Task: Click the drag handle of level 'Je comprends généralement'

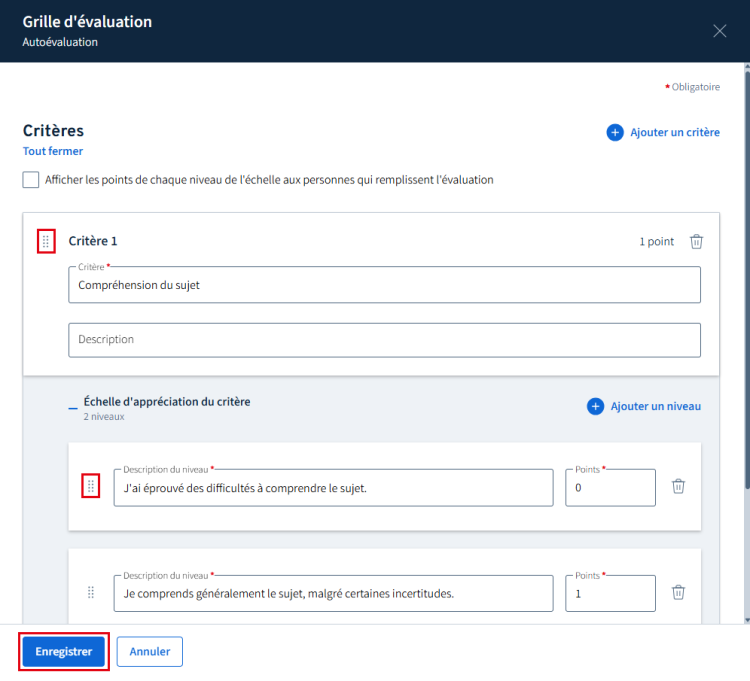Action: point(90,593)
